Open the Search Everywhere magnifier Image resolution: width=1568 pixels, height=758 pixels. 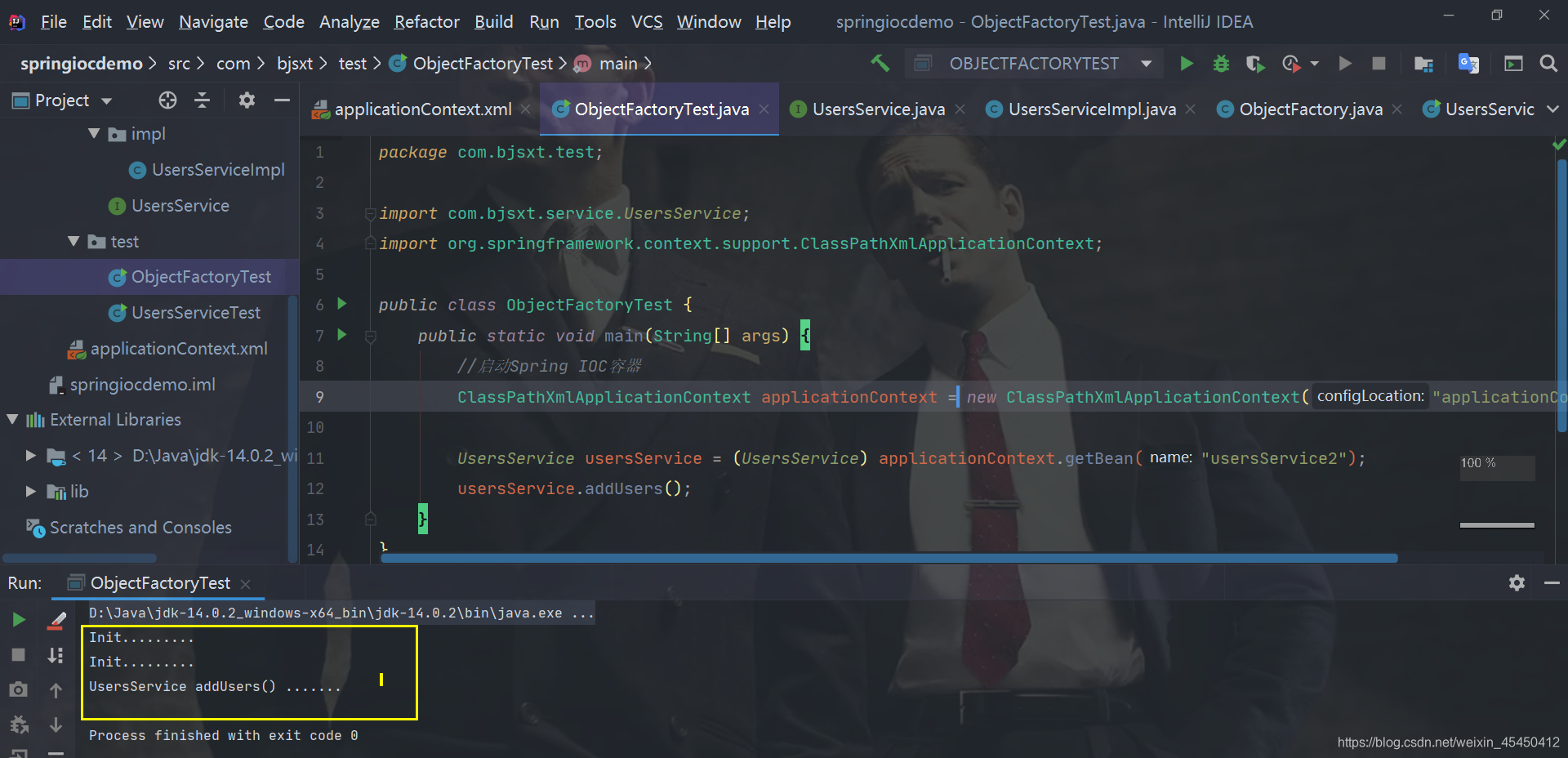pos(1548,63)
